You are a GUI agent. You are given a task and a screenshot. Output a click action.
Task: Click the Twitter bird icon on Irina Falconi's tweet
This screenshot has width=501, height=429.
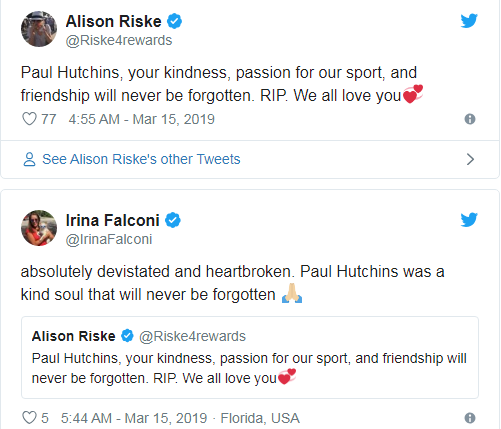tap(469, 220)
